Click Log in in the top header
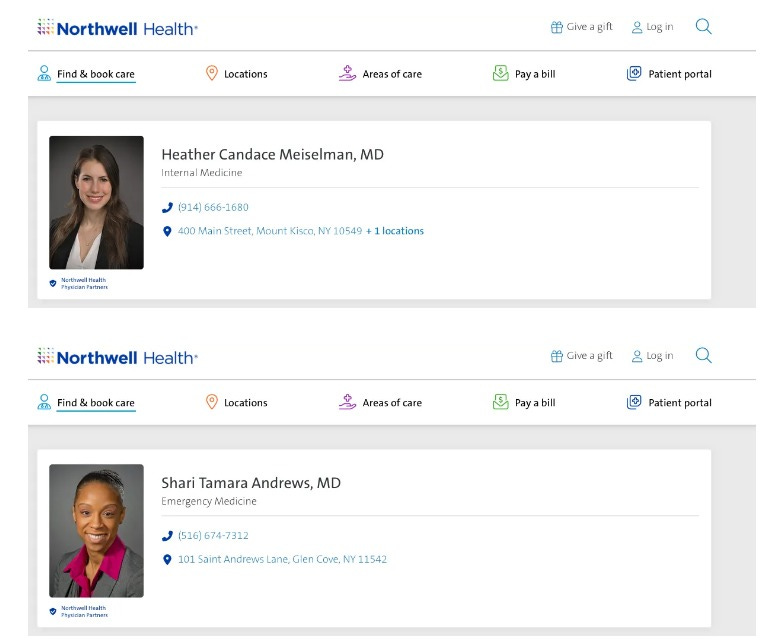The image size is (769, 643). point(660,27)
